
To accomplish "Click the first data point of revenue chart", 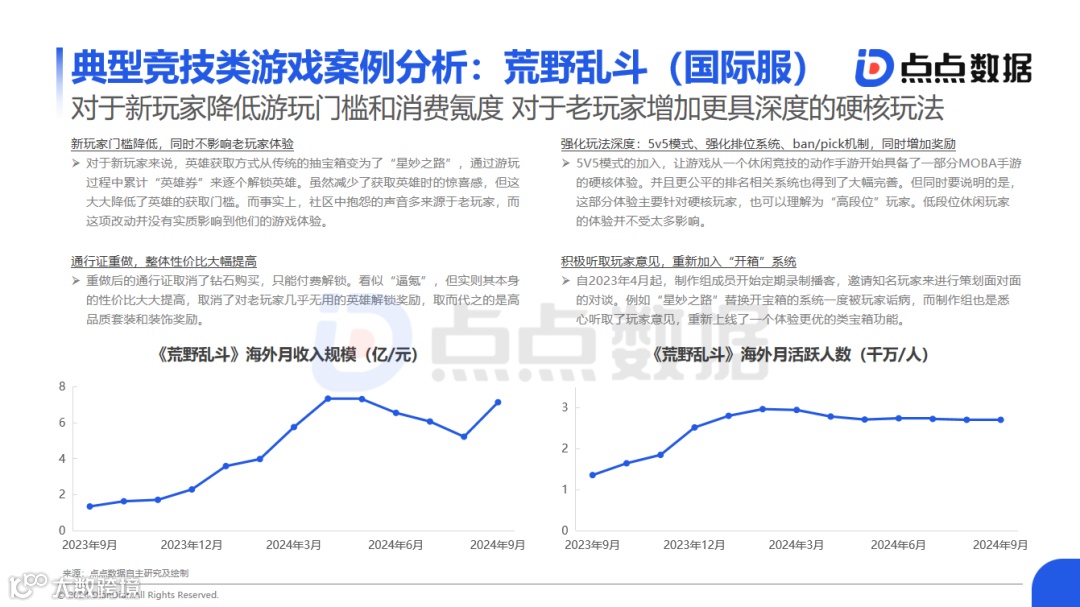I will pyautogui.click(x=90, y=506).
